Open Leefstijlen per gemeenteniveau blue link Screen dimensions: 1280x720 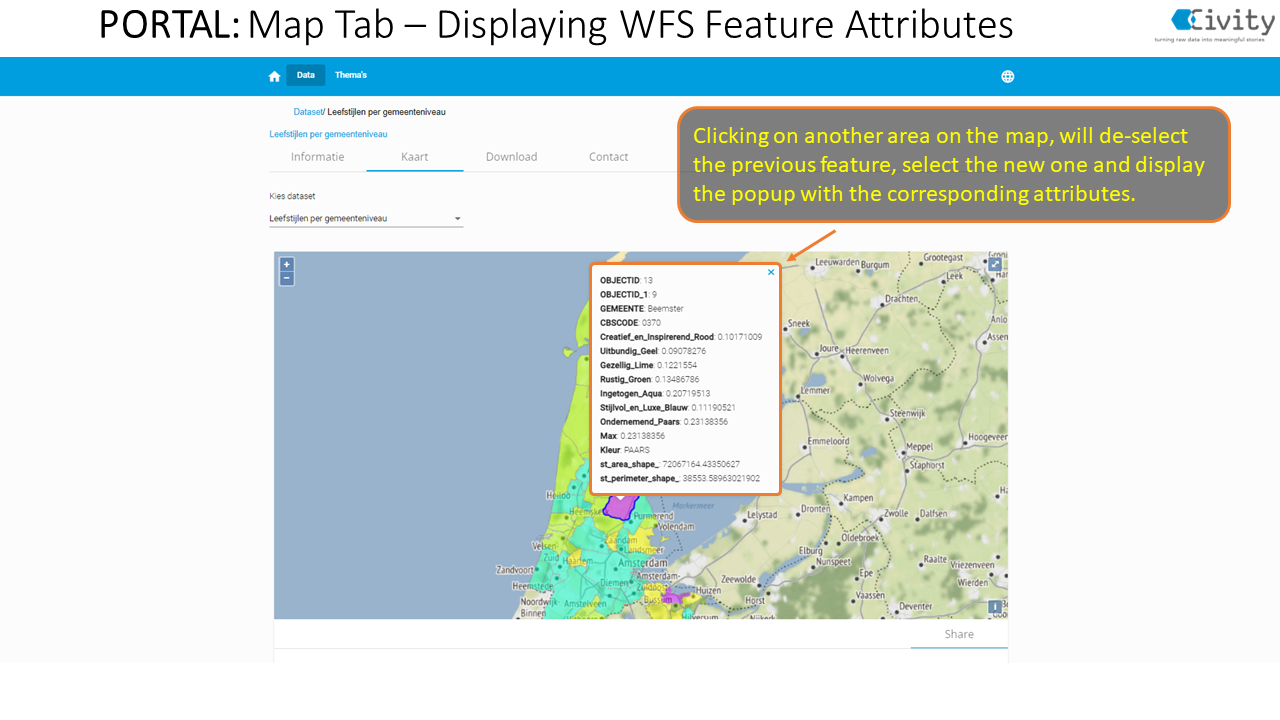(x=328, y=134)
